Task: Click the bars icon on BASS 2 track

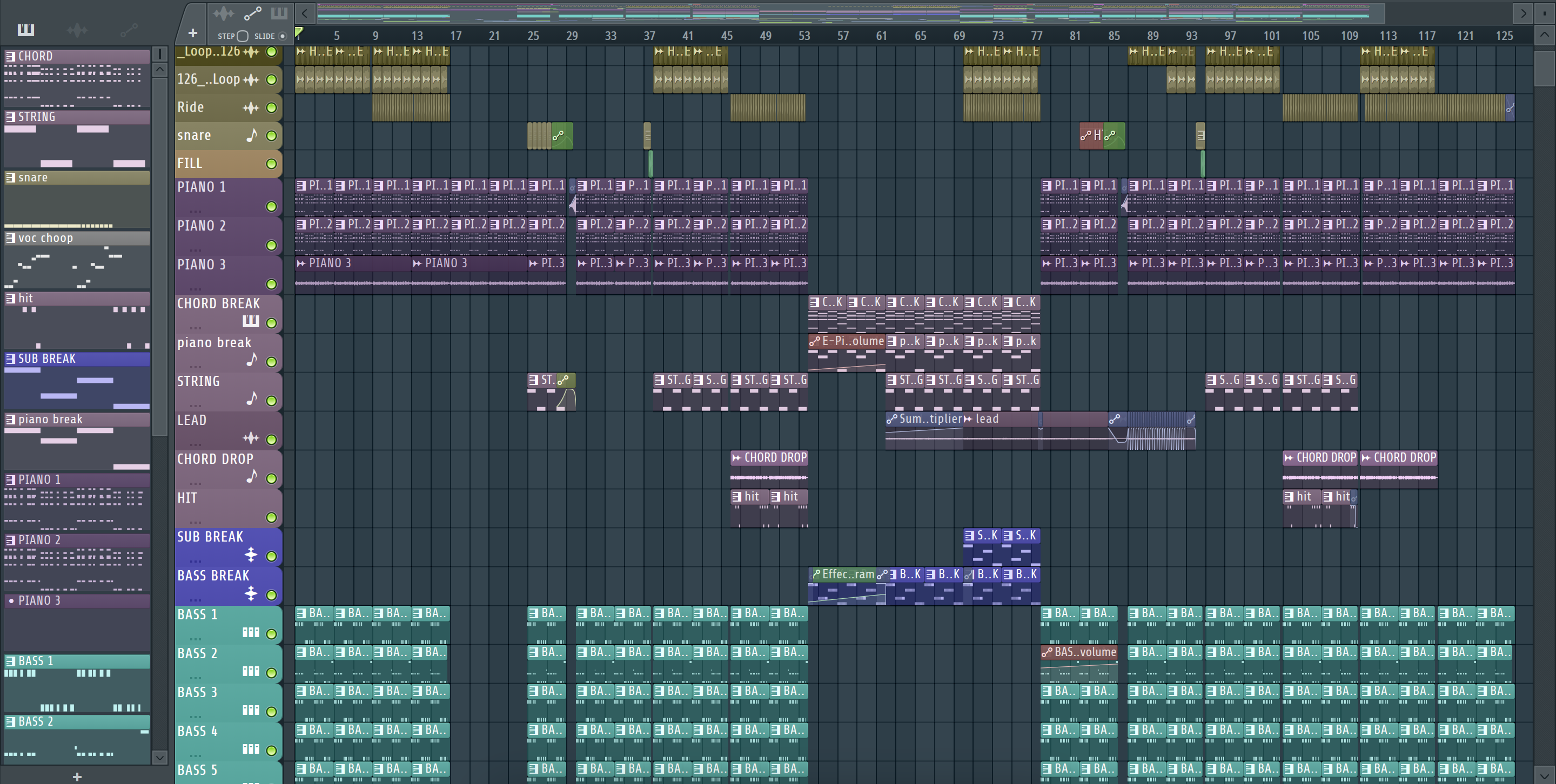Action: pyautogui.click(x=251, y=671)
